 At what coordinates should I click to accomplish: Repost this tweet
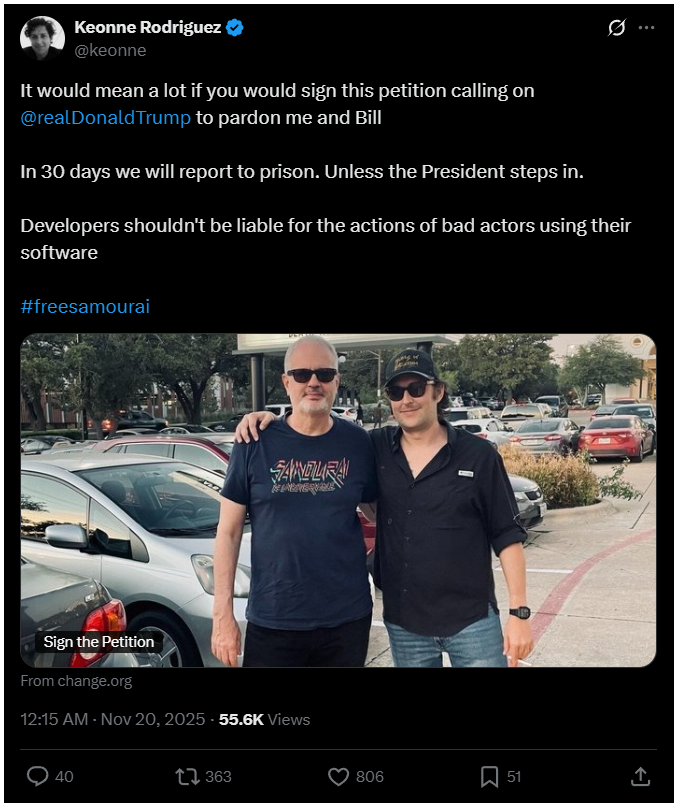pos(187,776)
